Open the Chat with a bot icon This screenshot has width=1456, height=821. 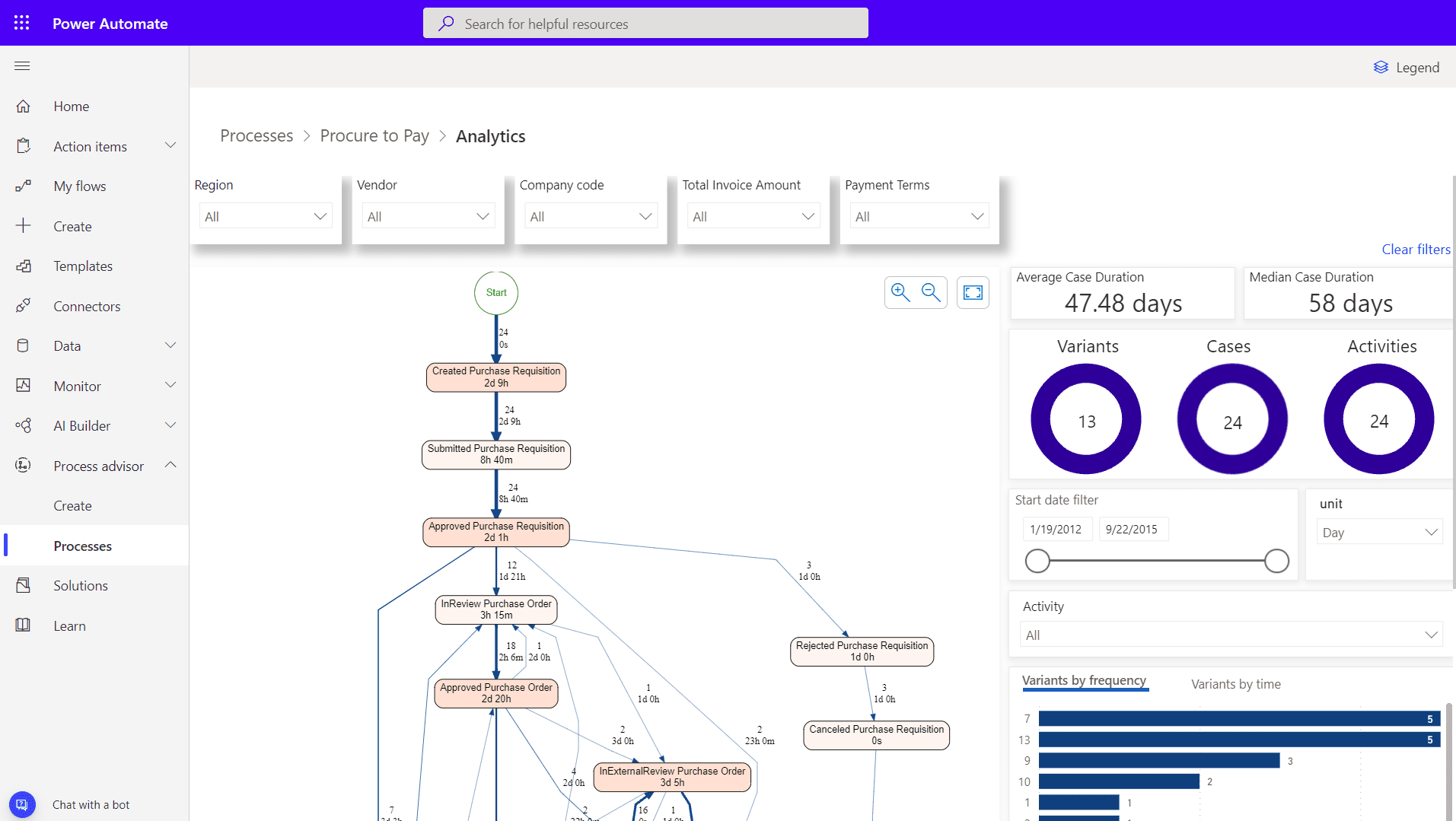(22, 803)
